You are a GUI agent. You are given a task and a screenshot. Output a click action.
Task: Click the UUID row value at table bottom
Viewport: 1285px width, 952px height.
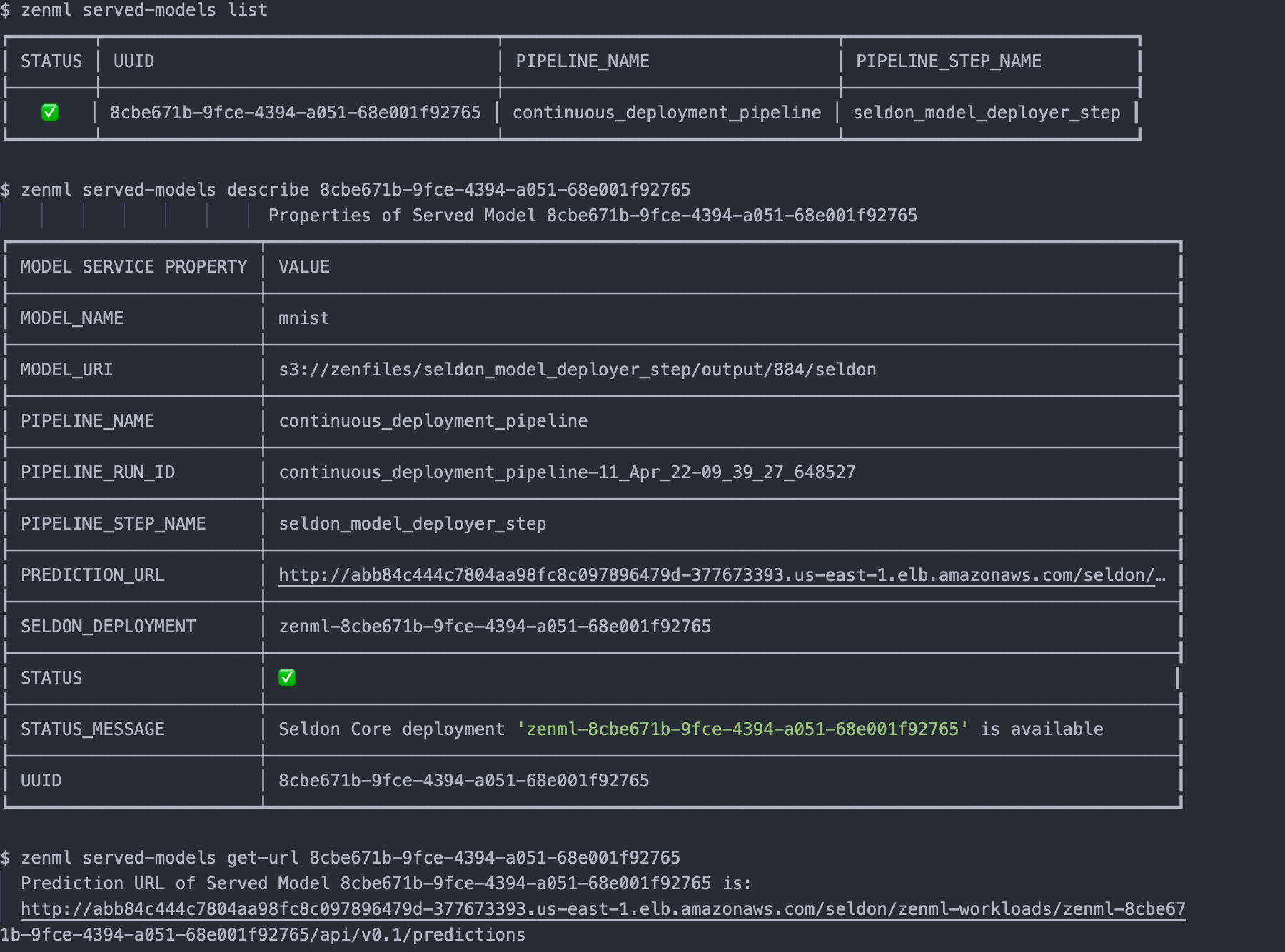[464, 780]
